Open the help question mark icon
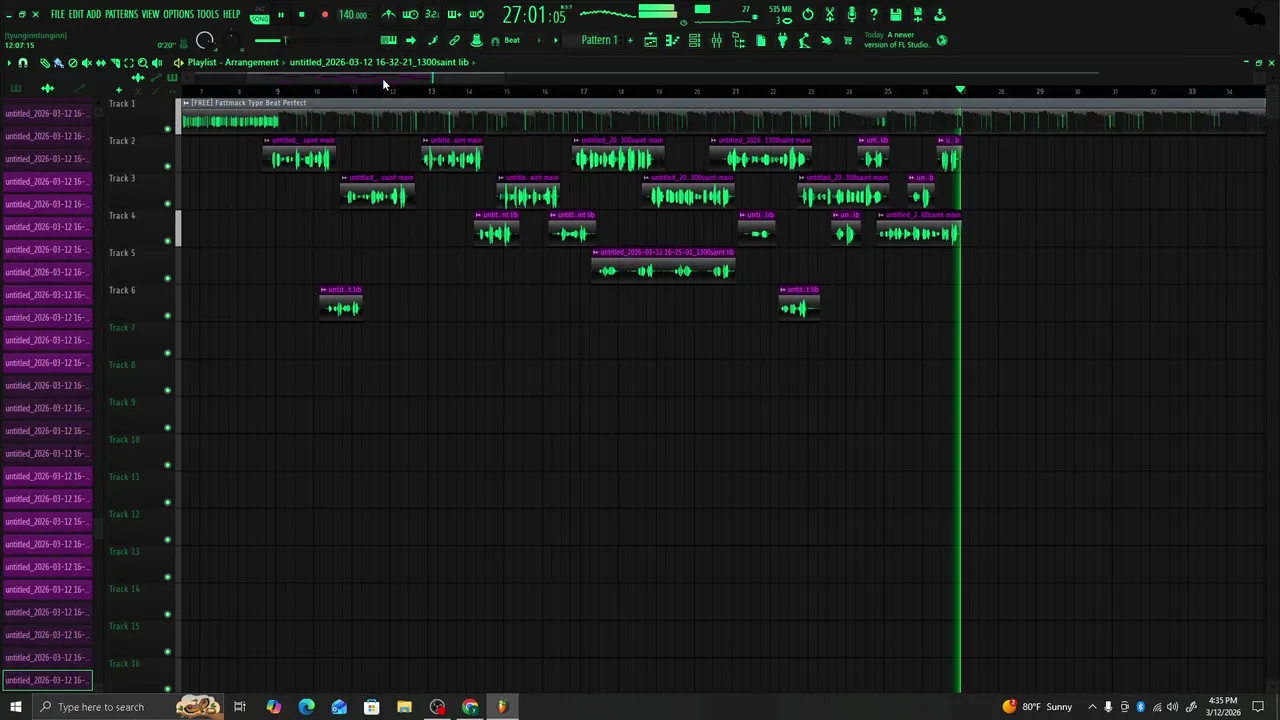Viewport: 1280px width, 720px height. pyautogui.click(x=873, y=15)
